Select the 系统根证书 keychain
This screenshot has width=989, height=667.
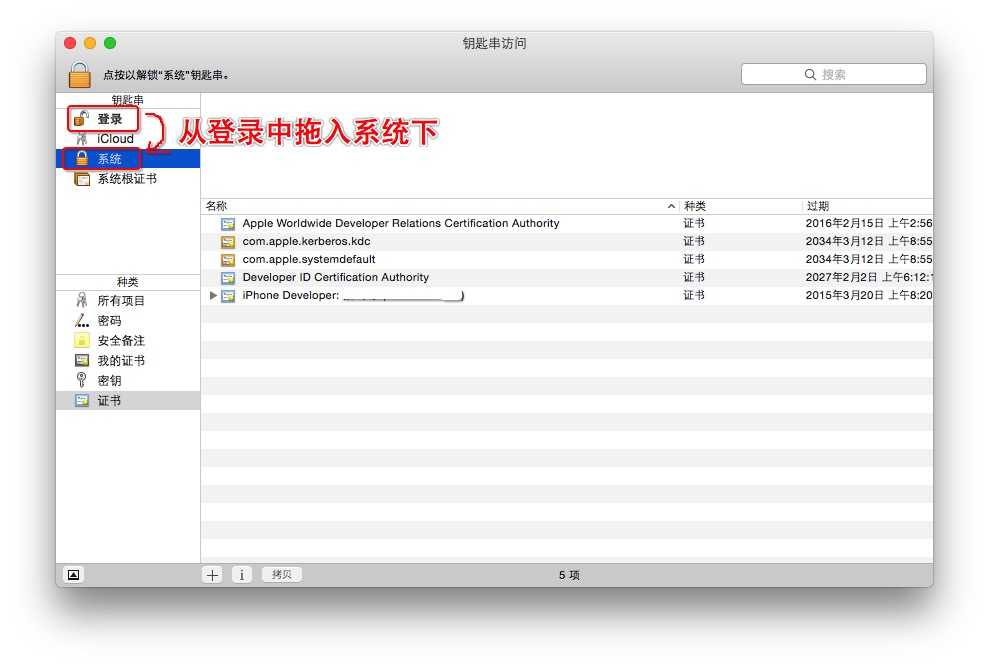coord(128,179)
